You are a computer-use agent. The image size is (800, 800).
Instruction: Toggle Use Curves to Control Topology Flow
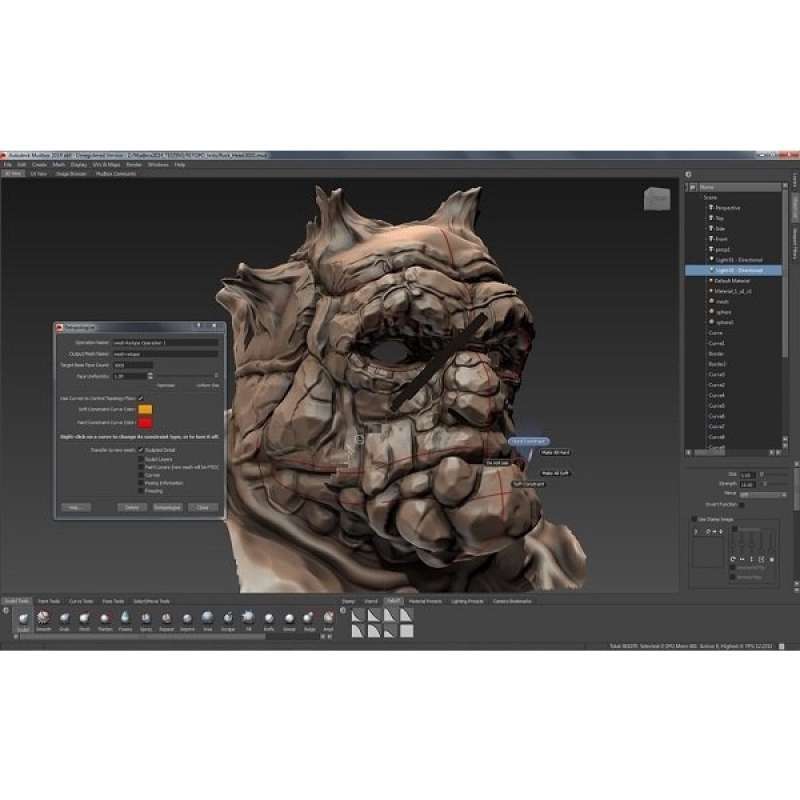click(140, 398)
